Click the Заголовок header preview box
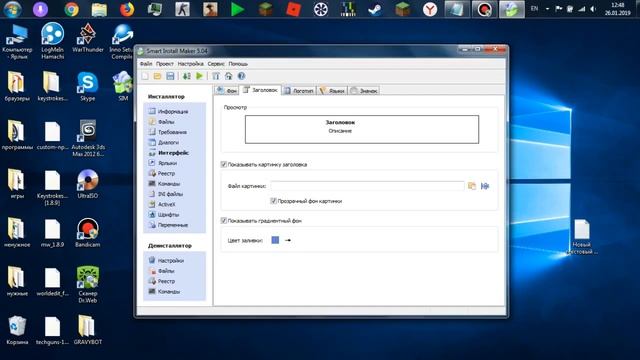This screenshot has height=360, width=640. click(x=362, y=129)
